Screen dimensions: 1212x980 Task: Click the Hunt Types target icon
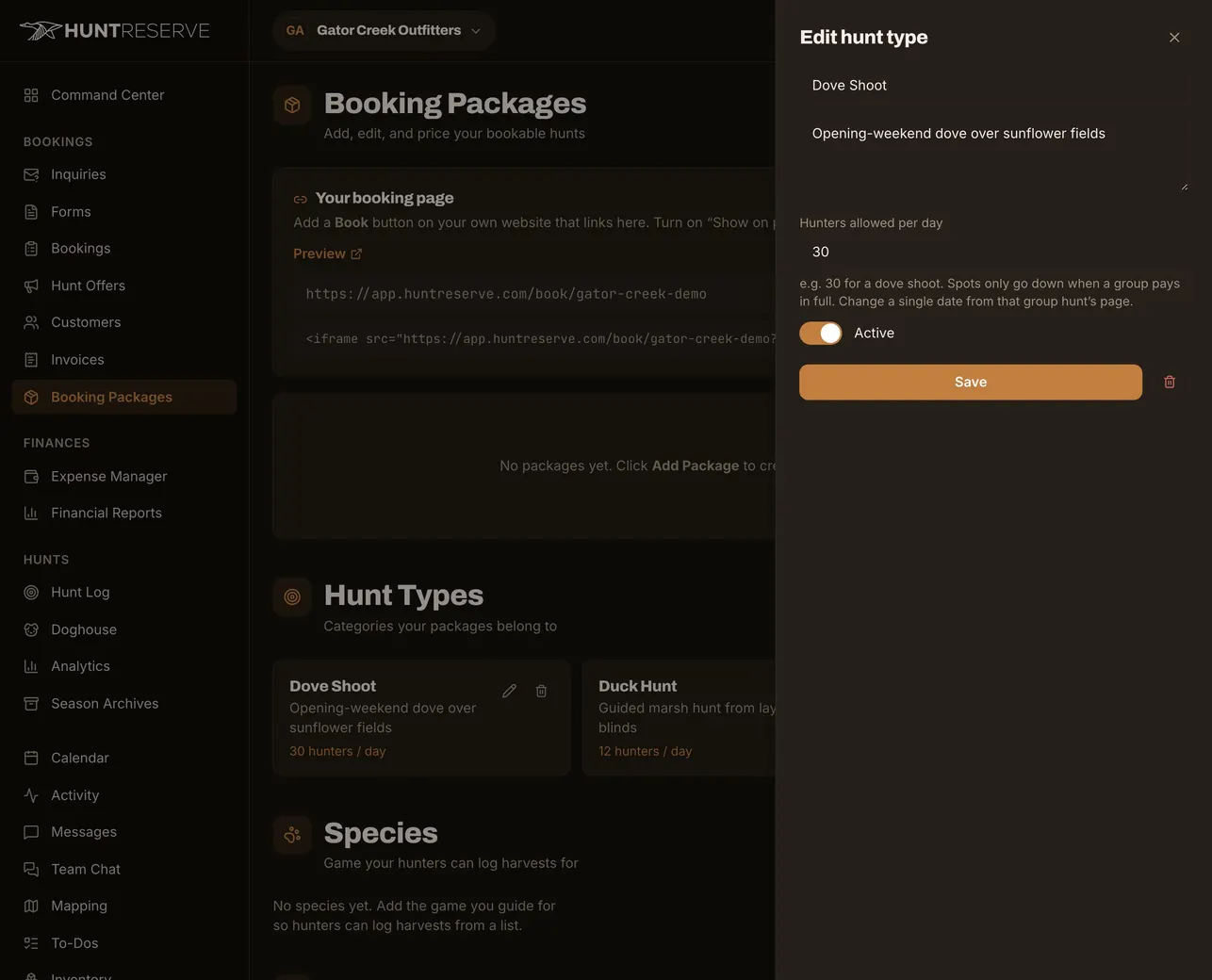click(292, 596)
